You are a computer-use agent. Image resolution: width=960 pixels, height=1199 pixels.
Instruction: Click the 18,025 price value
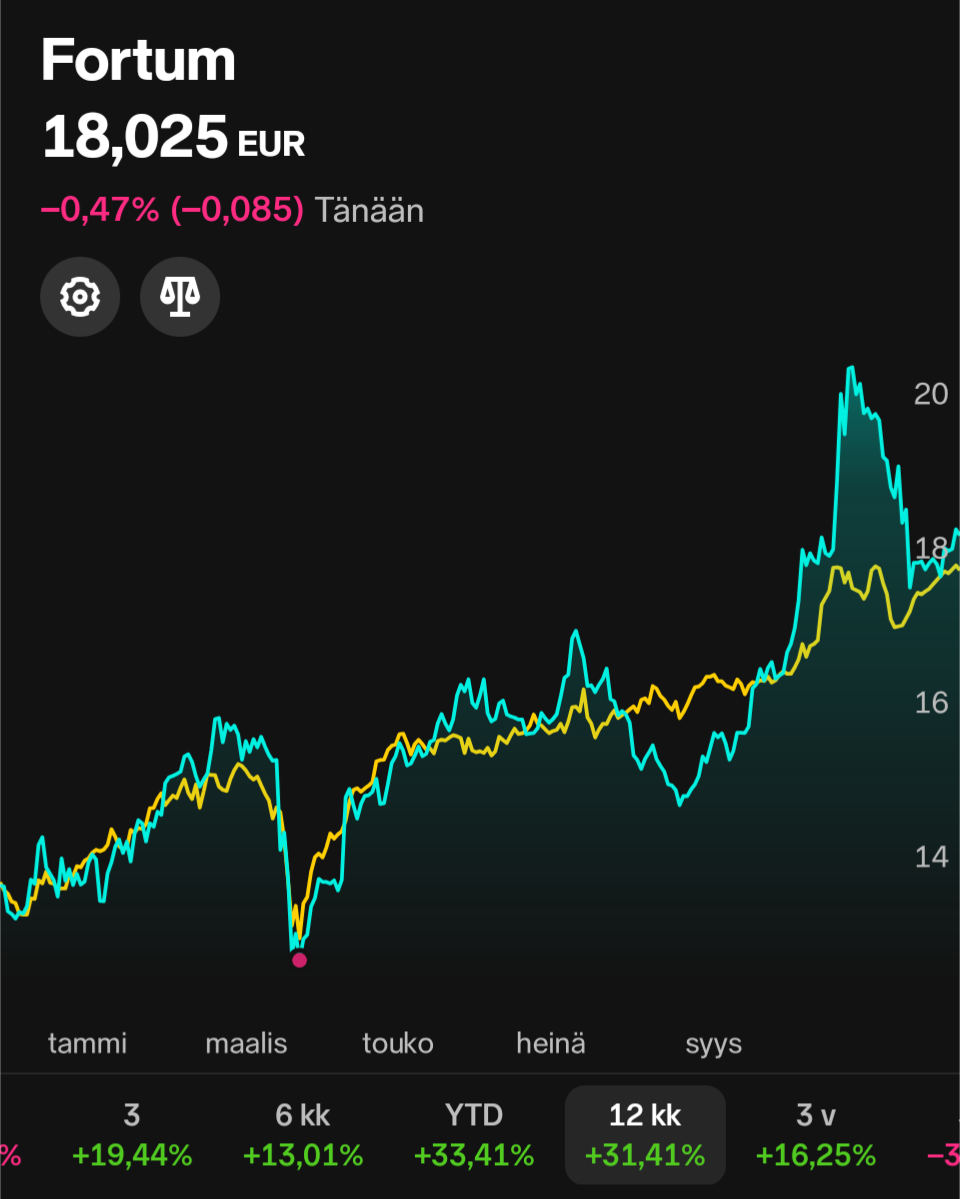tap(135, 138)
